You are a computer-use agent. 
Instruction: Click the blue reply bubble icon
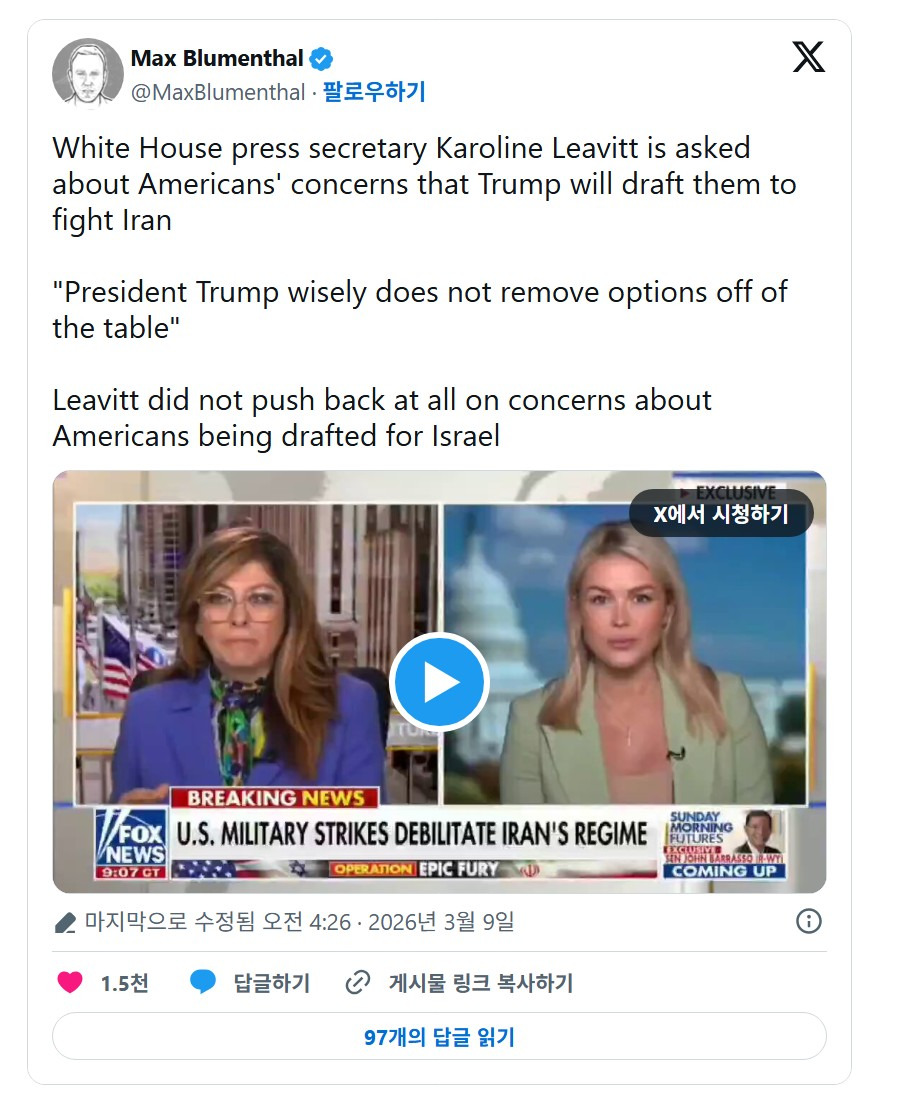point(203,983)
